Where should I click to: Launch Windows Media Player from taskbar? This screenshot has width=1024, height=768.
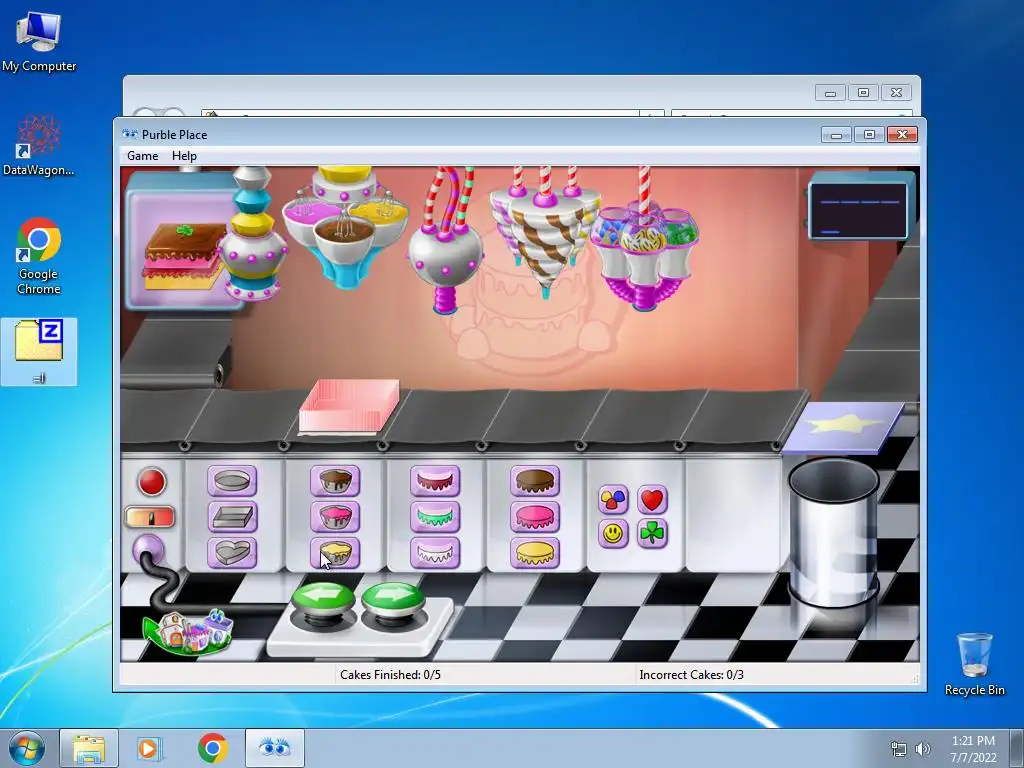(148, 748)
